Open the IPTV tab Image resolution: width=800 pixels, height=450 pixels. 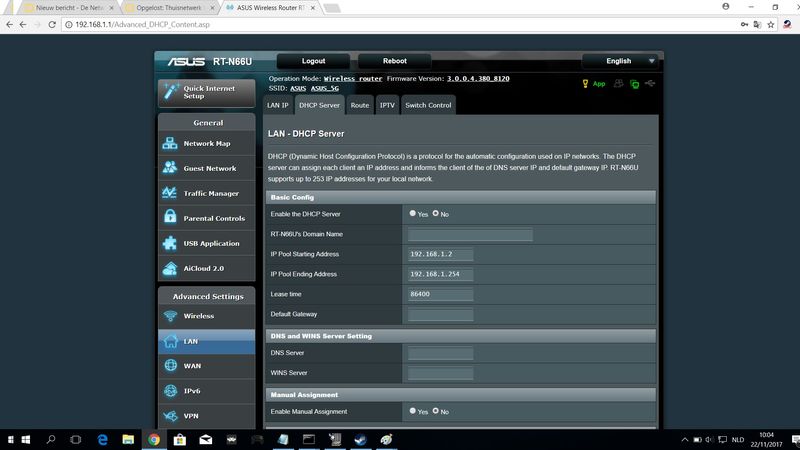click(387, 105)
